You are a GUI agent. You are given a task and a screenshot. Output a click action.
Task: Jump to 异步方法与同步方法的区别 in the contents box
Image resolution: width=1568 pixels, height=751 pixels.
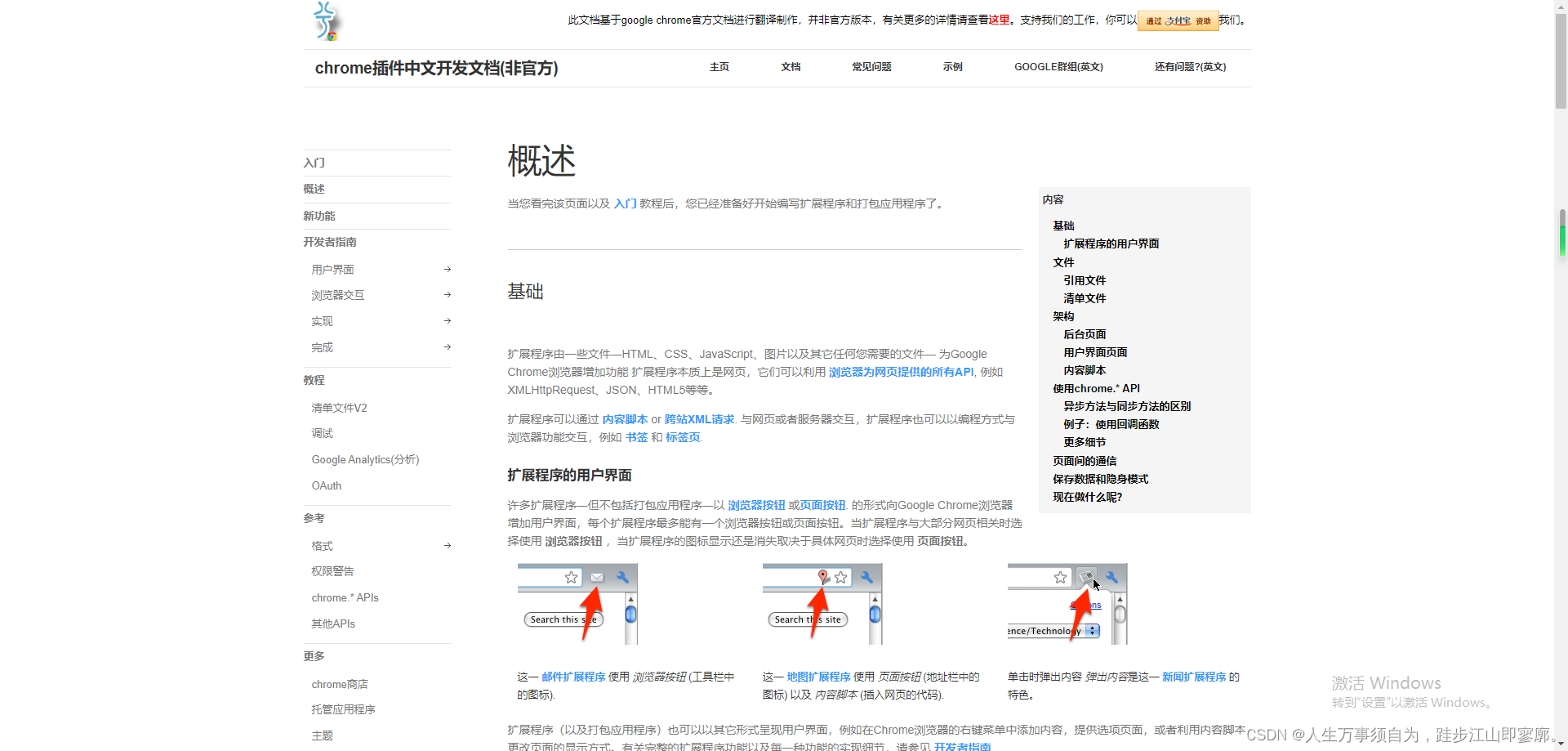[x=1127, y=406]
